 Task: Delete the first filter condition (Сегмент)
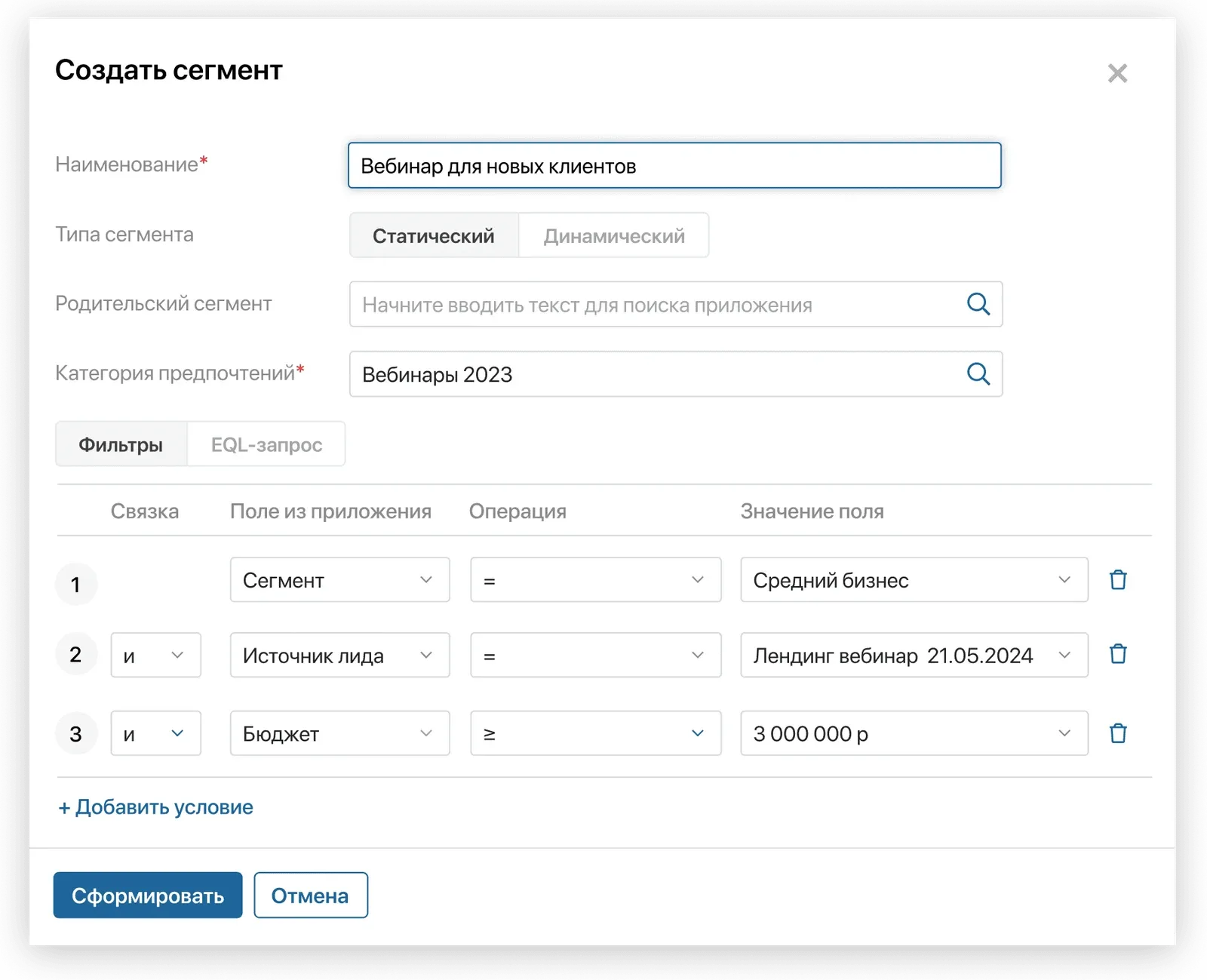(1118, 580)
